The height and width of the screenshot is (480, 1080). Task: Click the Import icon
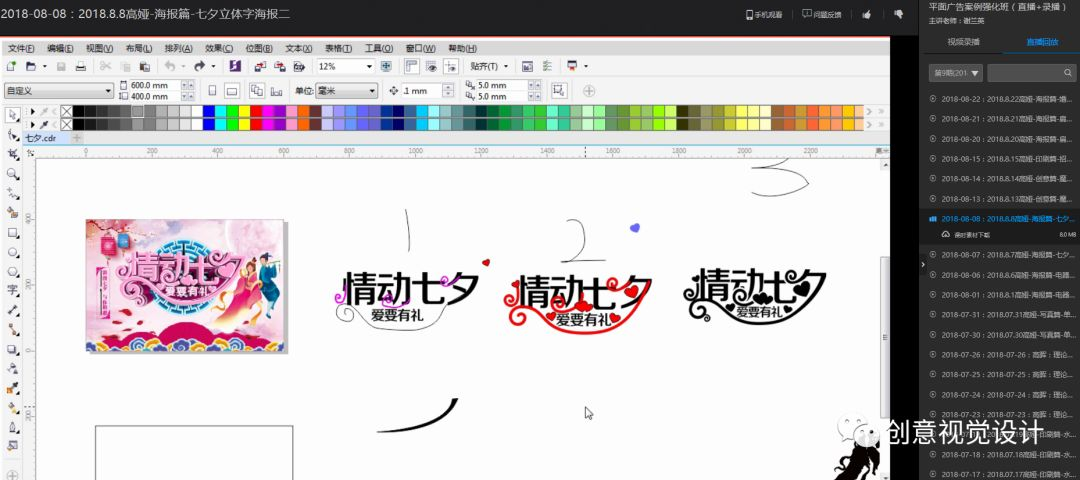(x=260, y=66)
